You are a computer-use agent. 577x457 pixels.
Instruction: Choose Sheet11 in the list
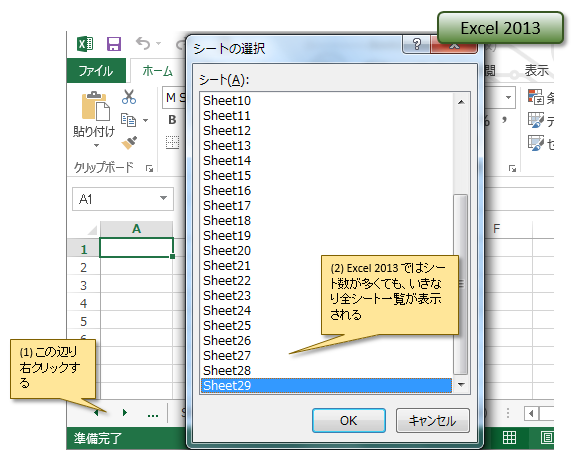click(x=326, y=116)
